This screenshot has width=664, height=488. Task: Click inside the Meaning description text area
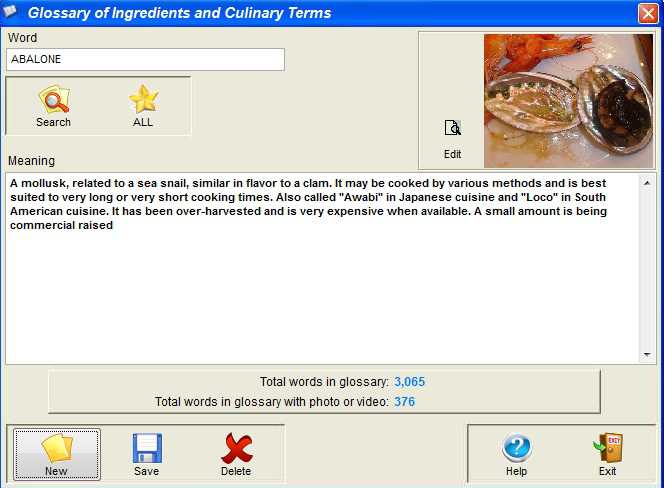322,268
